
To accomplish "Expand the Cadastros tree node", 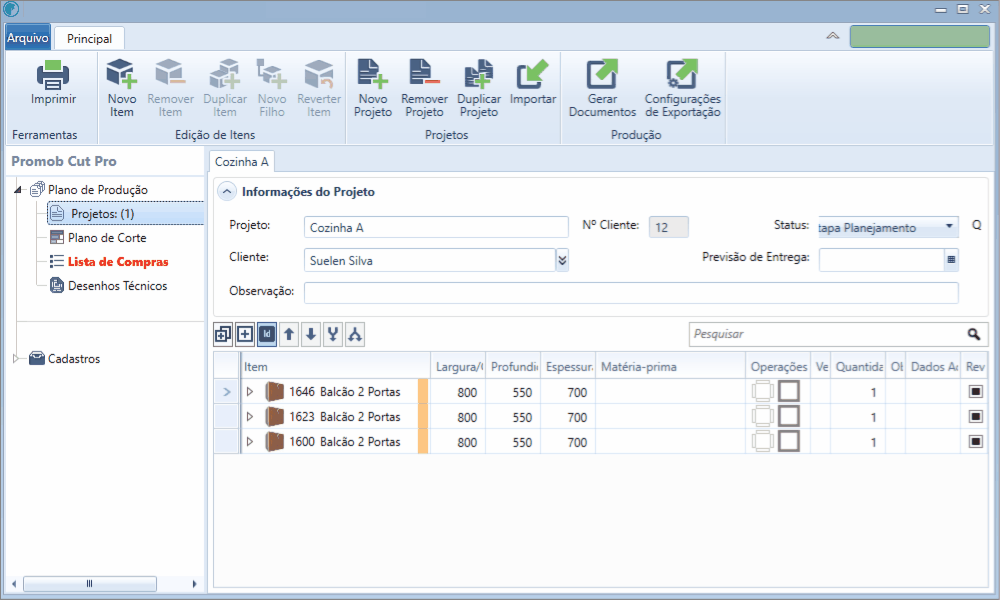I will coord(17,359).
